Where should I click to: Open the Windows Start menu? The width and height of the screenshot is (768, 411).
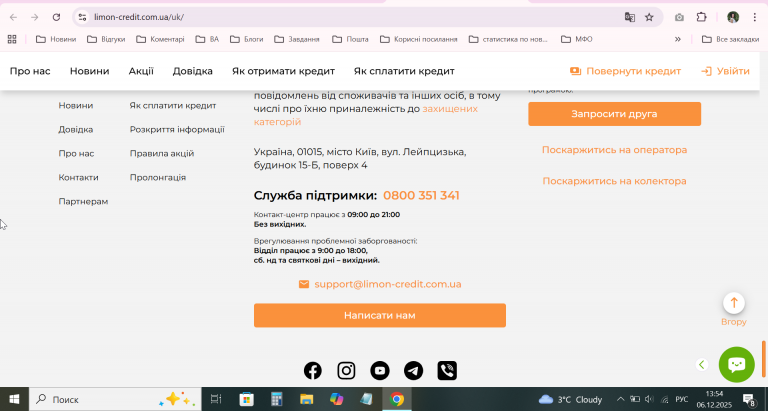pyautogui.click(x=14, y=399)
